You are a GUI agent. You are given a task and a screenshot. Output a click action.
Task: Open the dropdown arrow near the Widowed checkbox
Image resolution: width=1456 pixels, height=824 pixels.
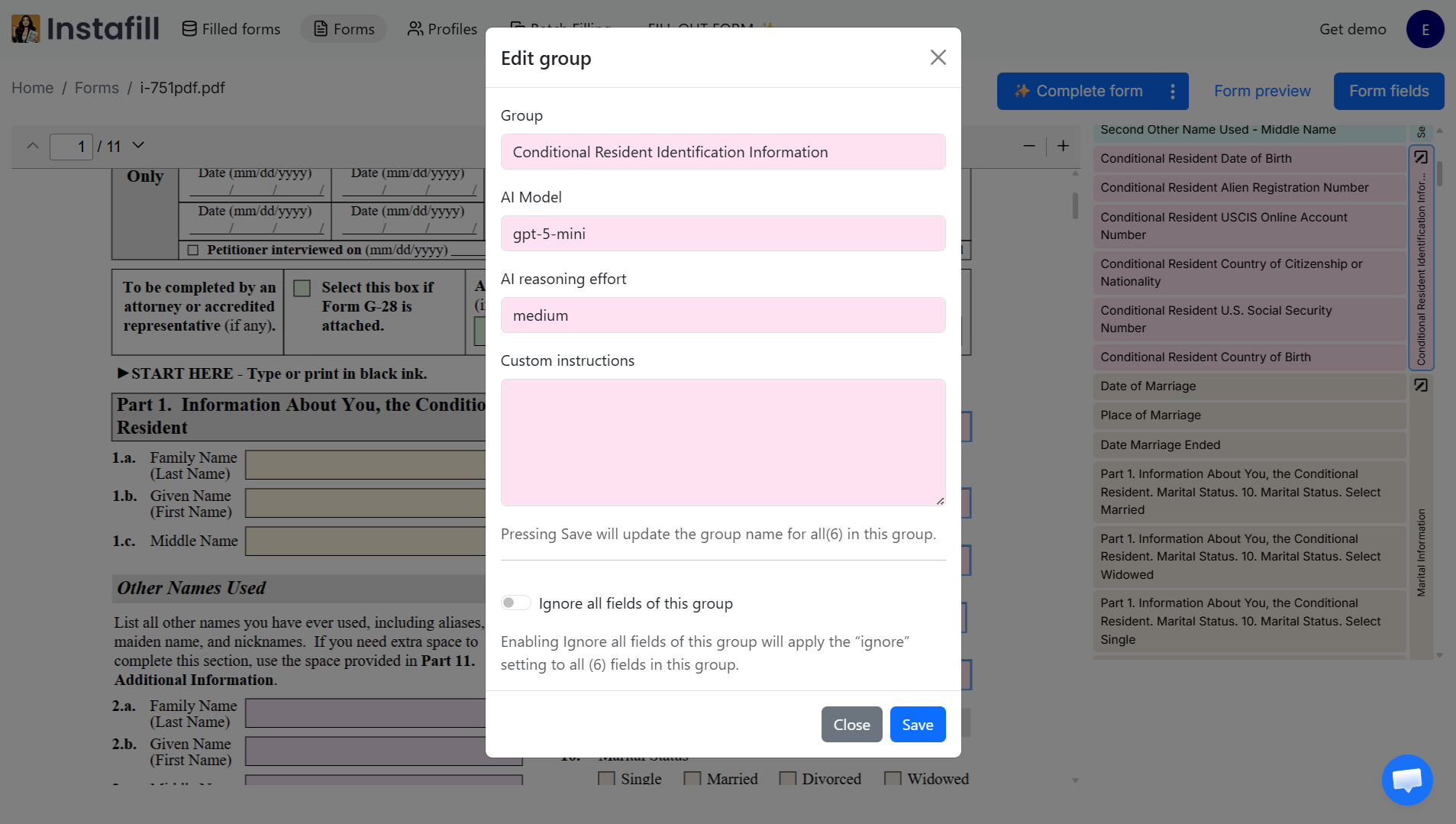(x=1075, y=780)
